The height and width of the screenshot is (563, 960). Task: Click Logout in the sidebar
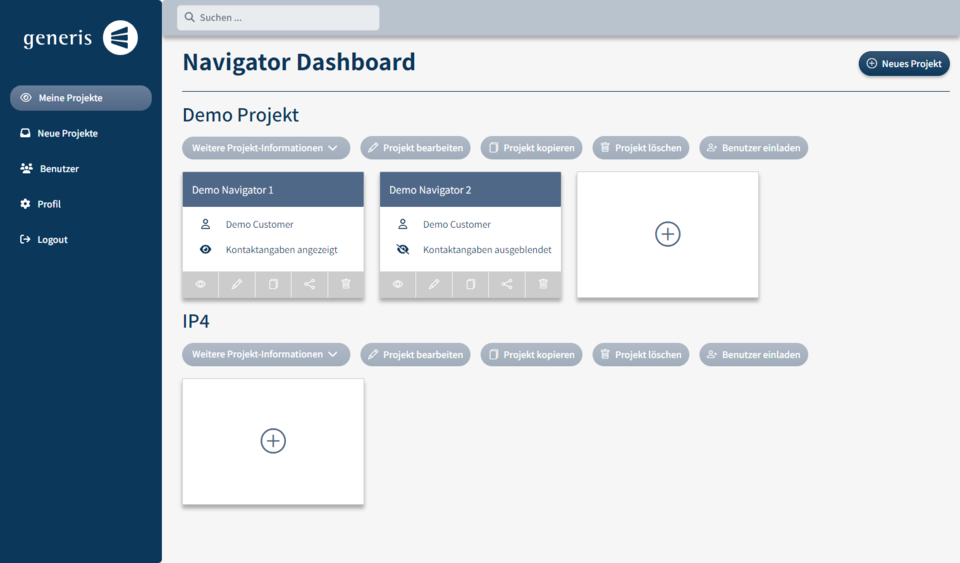[43, 240]
